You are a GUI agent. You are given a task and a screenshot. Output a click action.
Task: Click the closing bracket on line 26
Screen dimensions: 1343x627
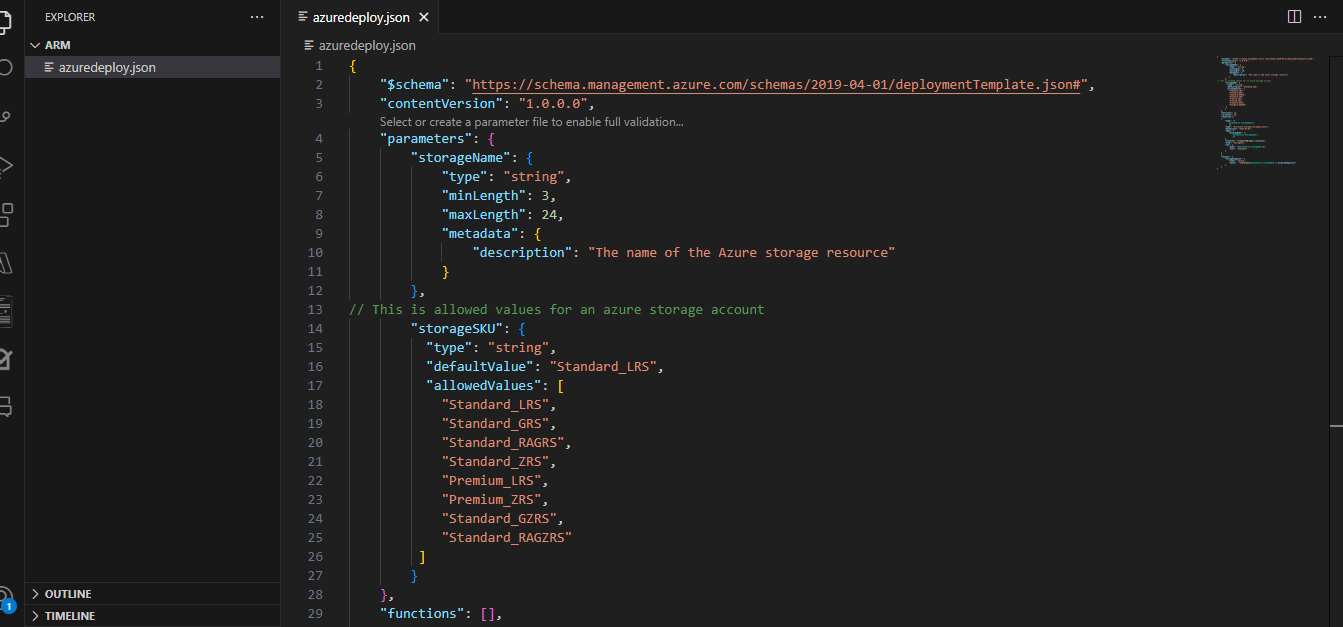click(422, 557)
